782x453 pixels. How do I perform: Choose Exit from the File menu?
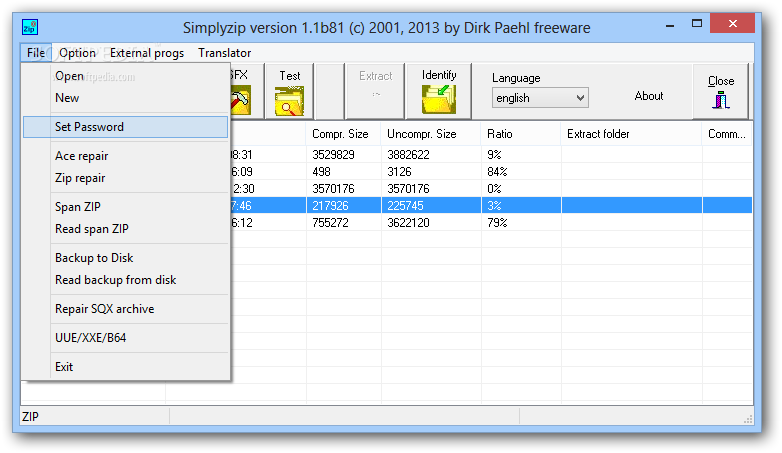click(x=126, y=366)
